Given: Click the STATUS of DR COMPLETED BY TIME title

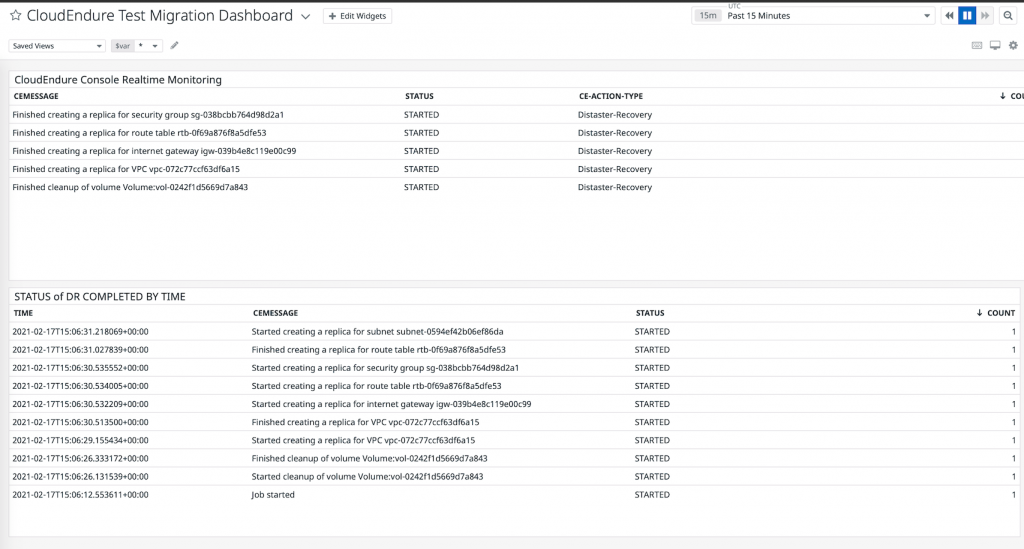Looking at the screenshot, I should coord(100,296).
